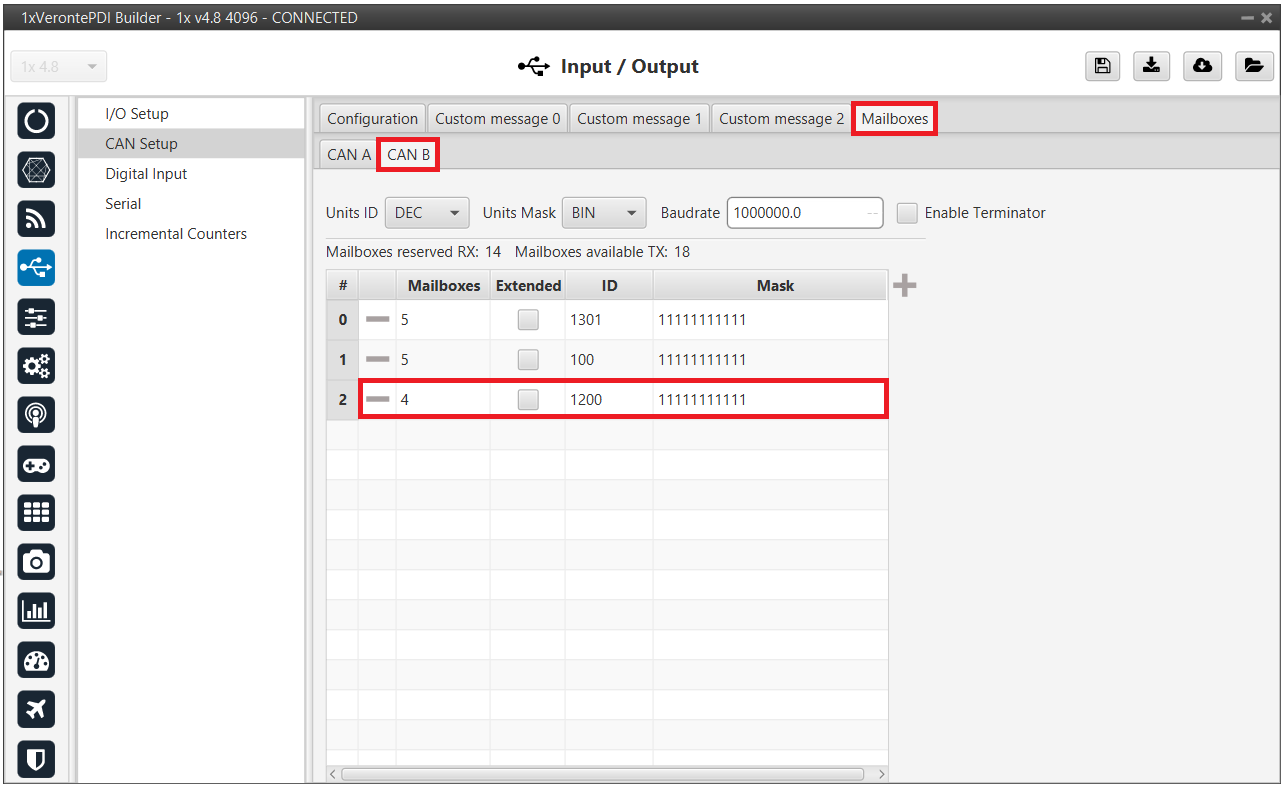The image size is (1281, 786).
Task: Remove mailbox row 0 with minus icon
Action: coord(377,320)
